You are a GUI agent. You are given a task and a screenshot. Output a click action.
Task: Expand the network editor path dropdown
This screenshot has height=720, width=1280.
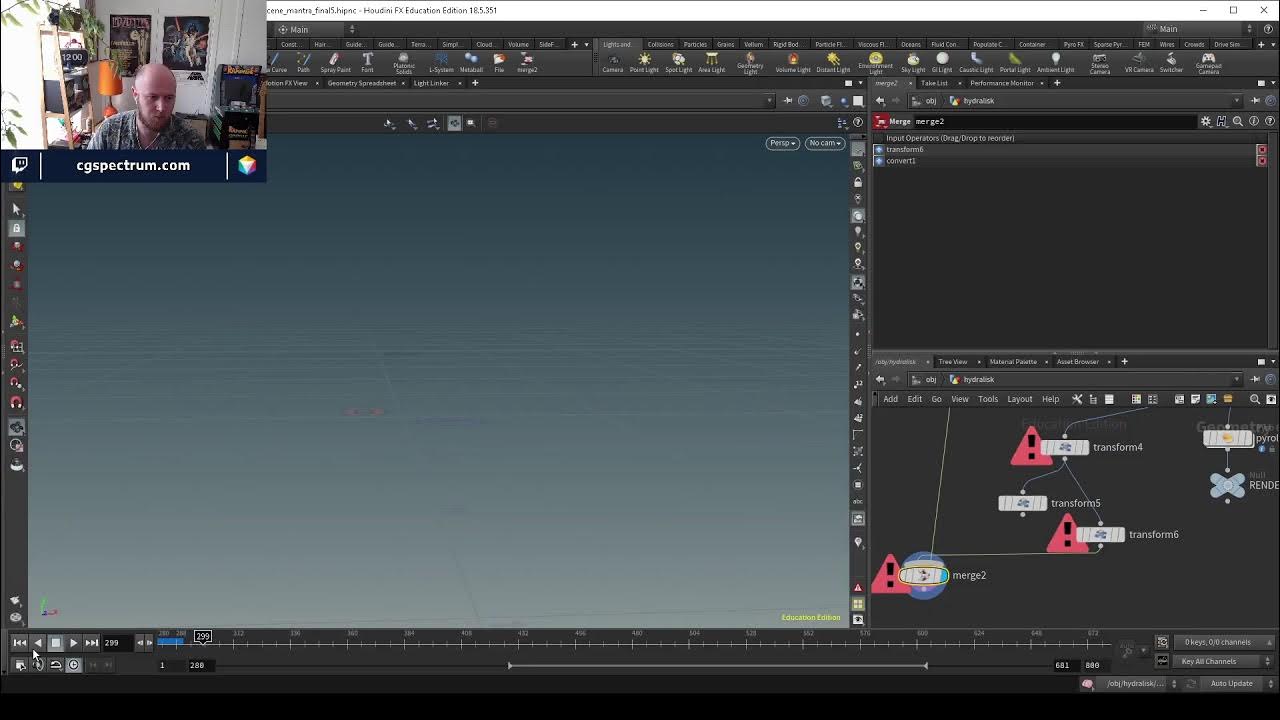(x=1237, y=379)
